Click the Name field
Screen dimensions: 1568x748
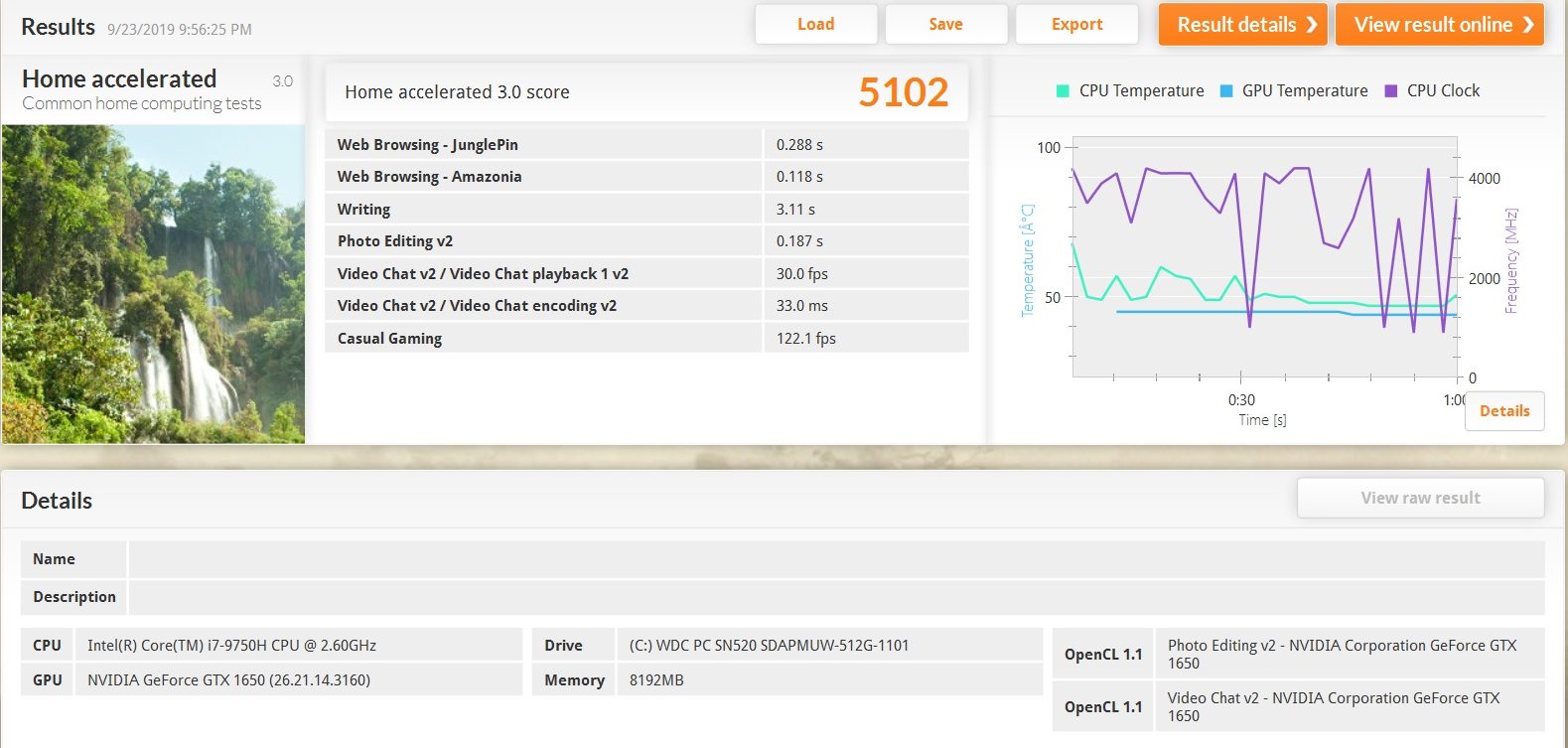pyautogui.click(x=836, y=559)
